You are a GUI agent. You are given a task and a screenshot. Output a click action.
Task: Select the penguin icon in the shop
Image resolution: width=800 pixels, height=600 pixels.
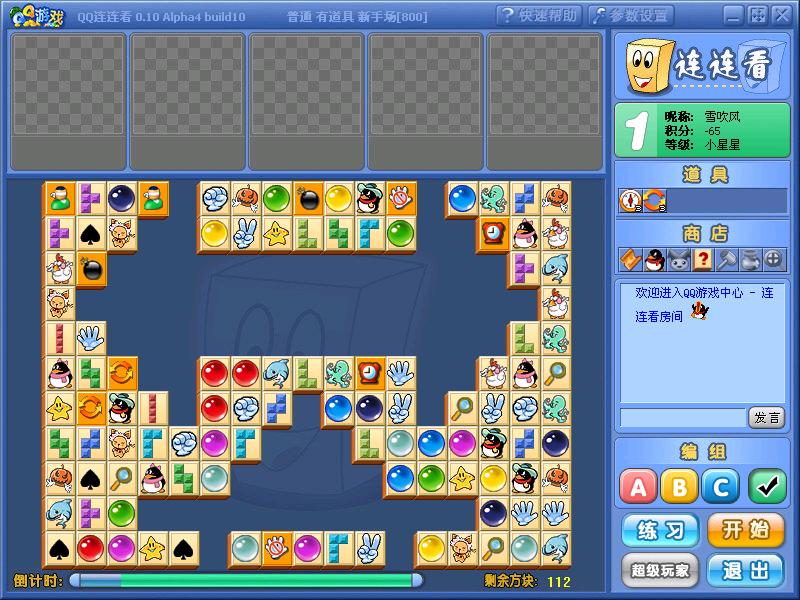[x=654, y=260]
